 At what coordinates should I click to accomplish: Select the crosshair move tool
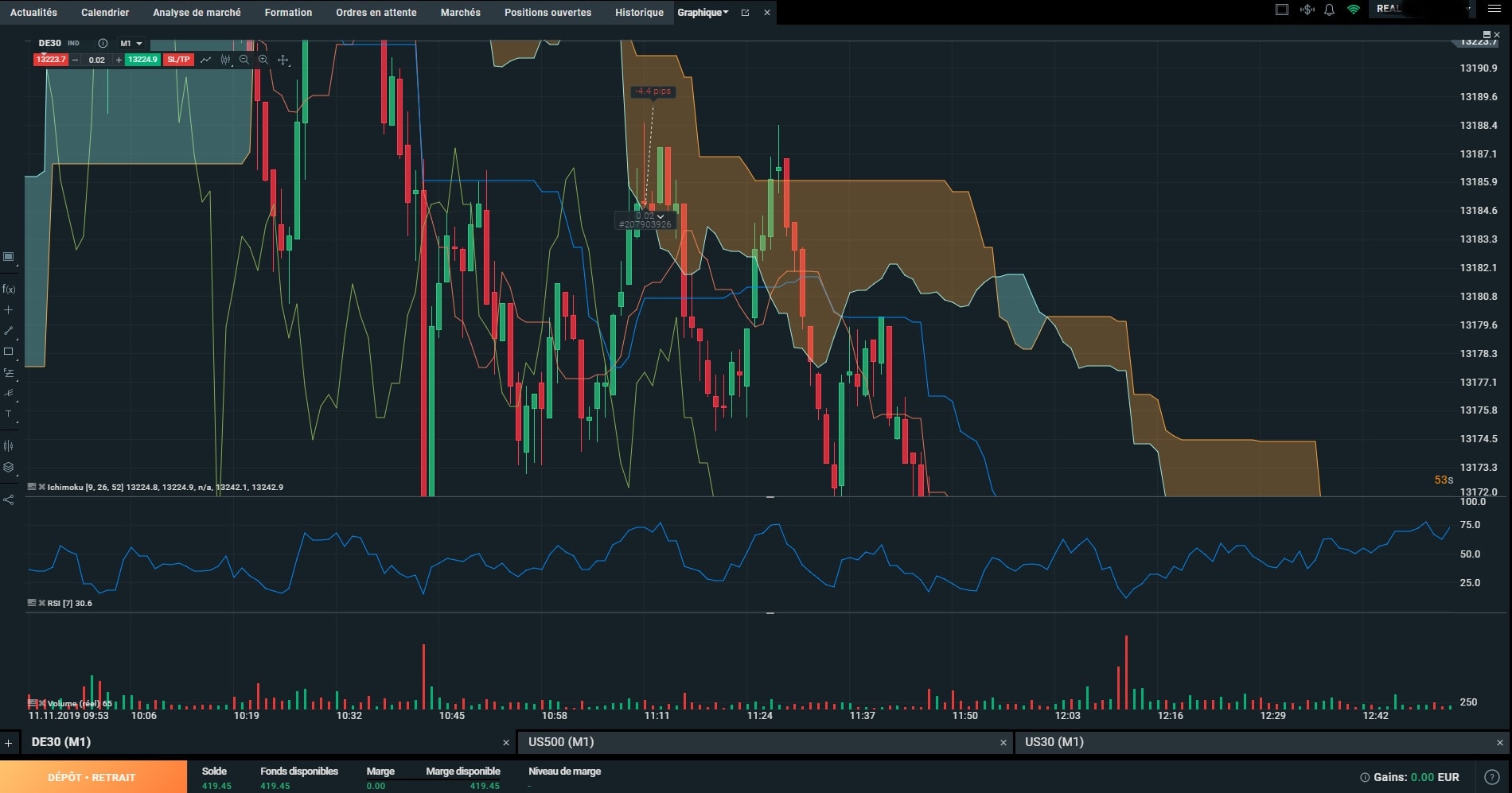tap(283, 60)
